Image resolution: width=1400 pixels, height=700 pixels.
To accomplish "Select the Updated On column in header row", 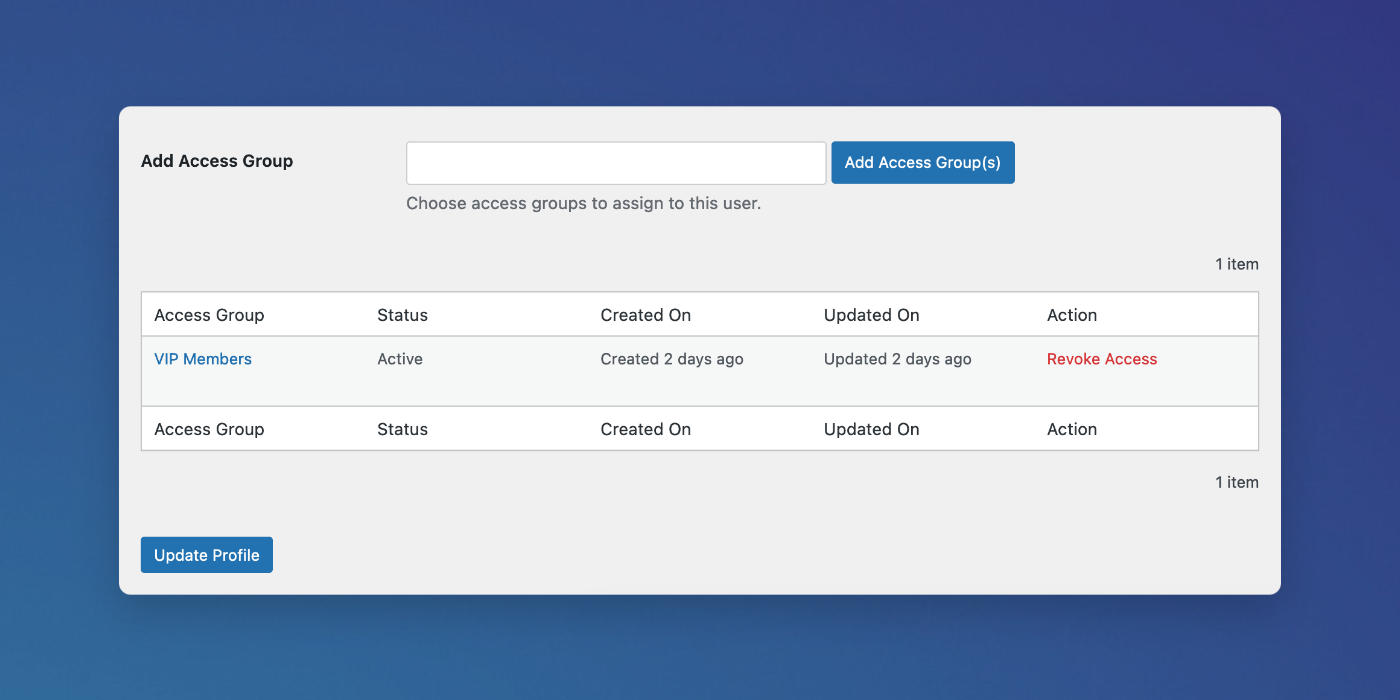I will (871, 315).
